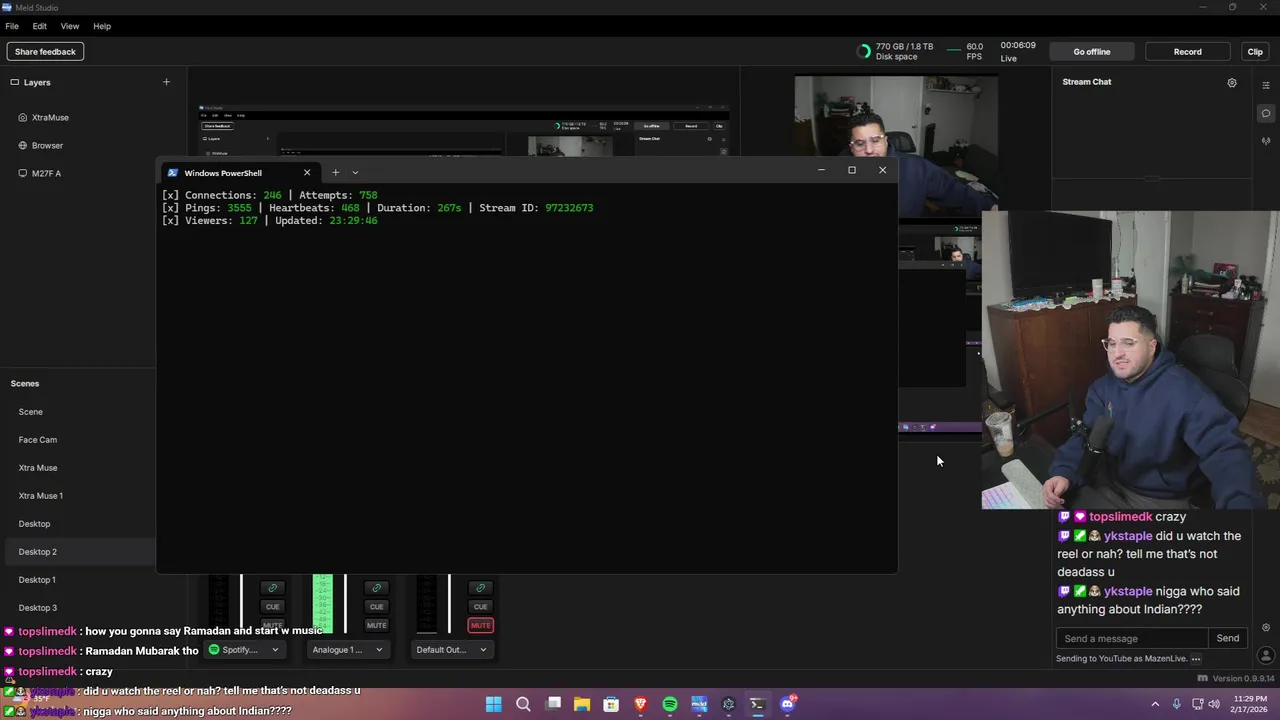The height and width of the screenshot is (720, 1280).
Task: Click Share feedback button
Action: click(x=45, y=52)
